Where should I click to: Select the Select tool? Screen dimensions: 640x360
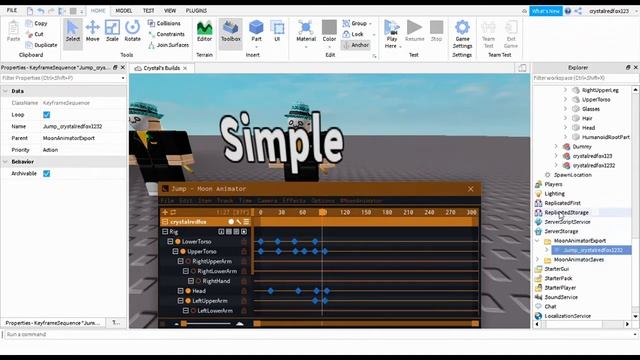(73, 32)
